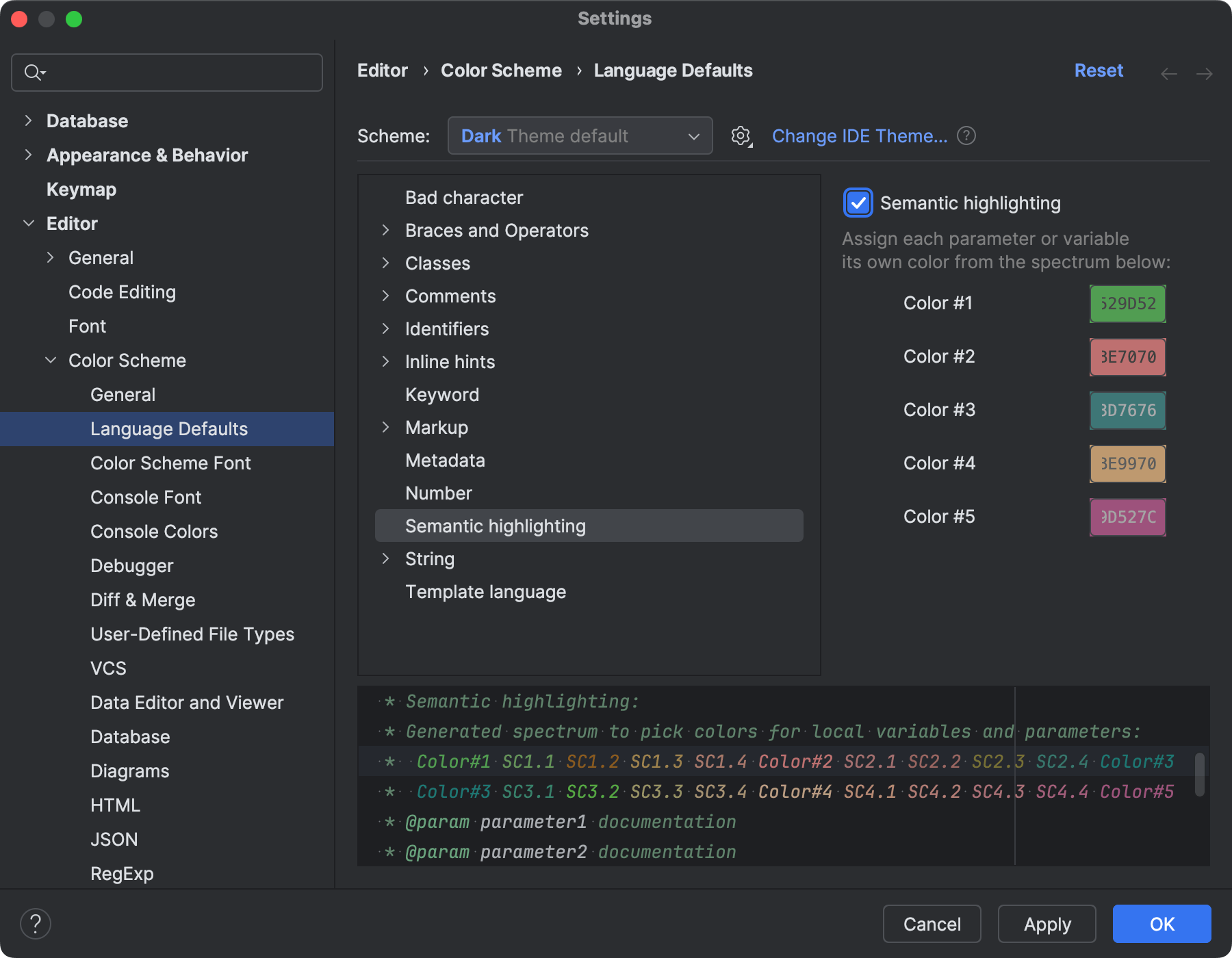
Task: Click the Reset link
Action: 1098,70
